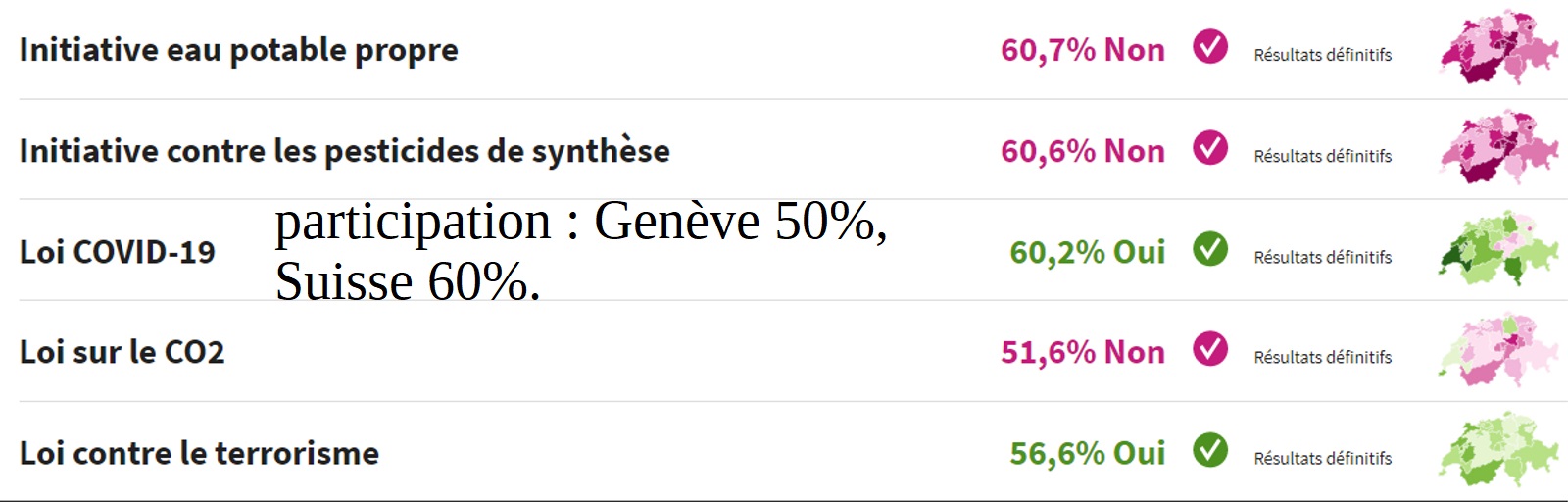Click the 60,2% Oui result figure
Viewport: 1568px width, 502px height.
(x=1088, y=252)
